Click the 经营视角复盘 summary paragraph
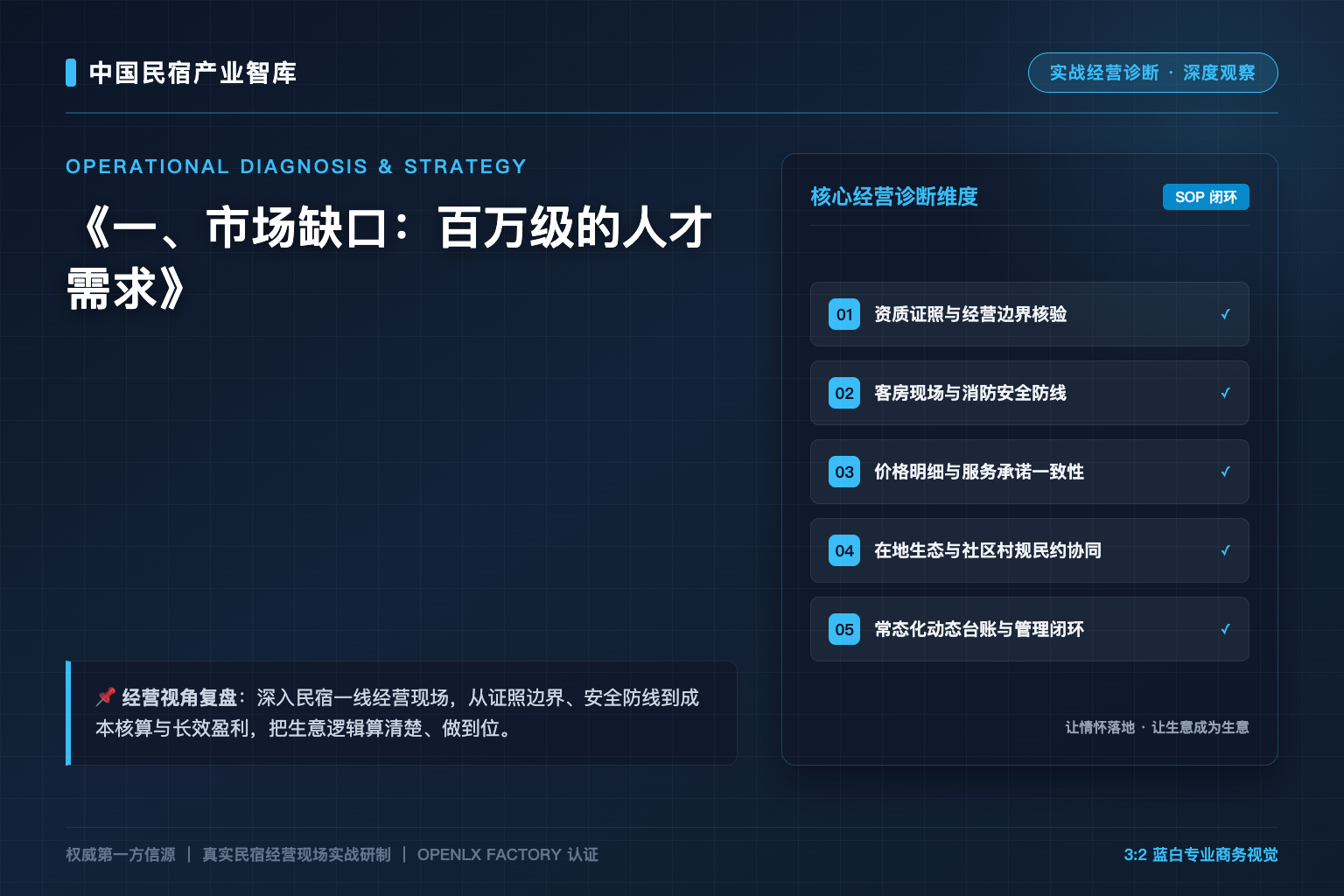 click(x=398, y=712)
